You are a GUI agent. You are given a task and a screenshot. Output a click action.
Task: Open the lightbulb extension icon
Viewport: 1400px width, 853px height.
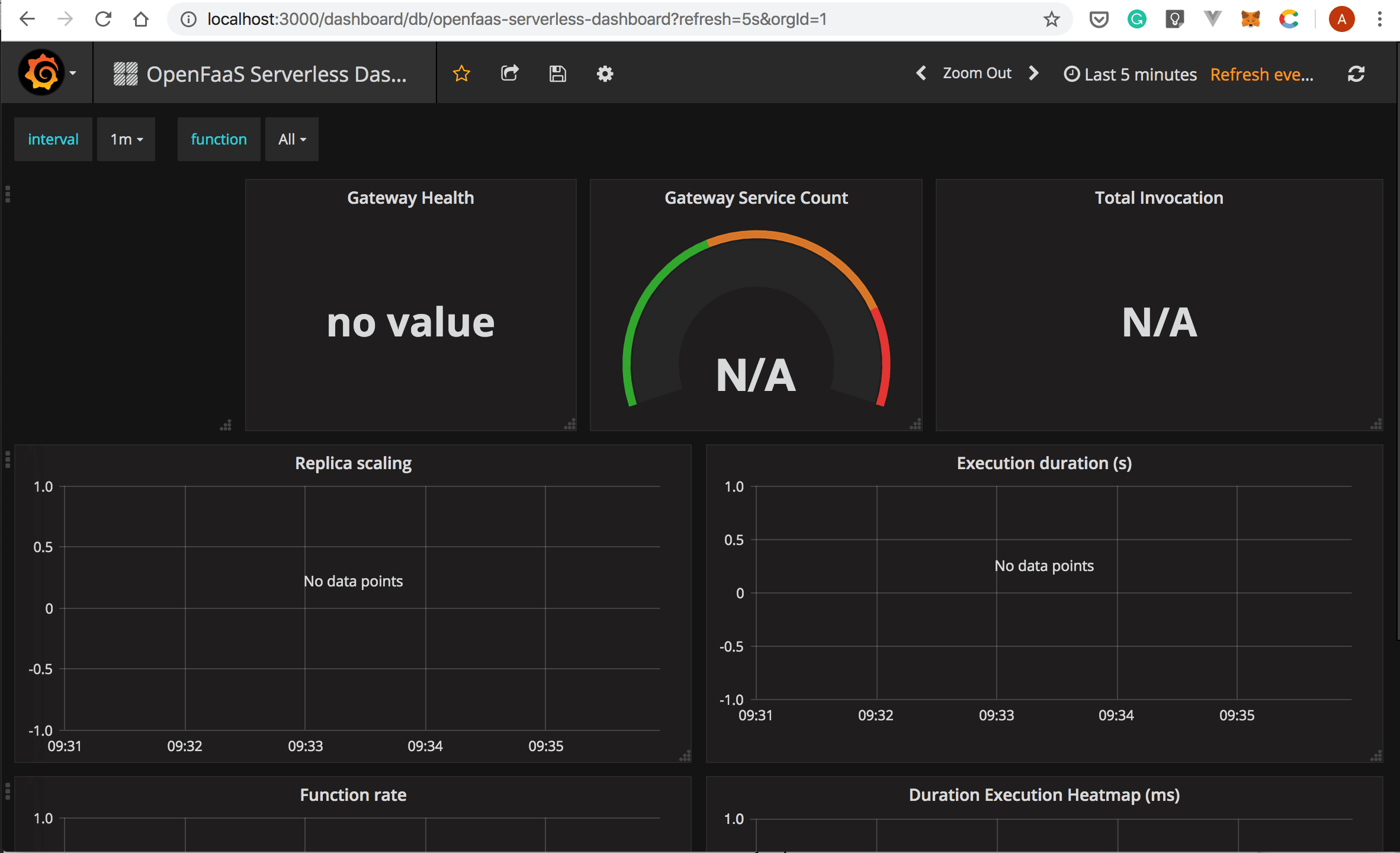pos(1174,20)
